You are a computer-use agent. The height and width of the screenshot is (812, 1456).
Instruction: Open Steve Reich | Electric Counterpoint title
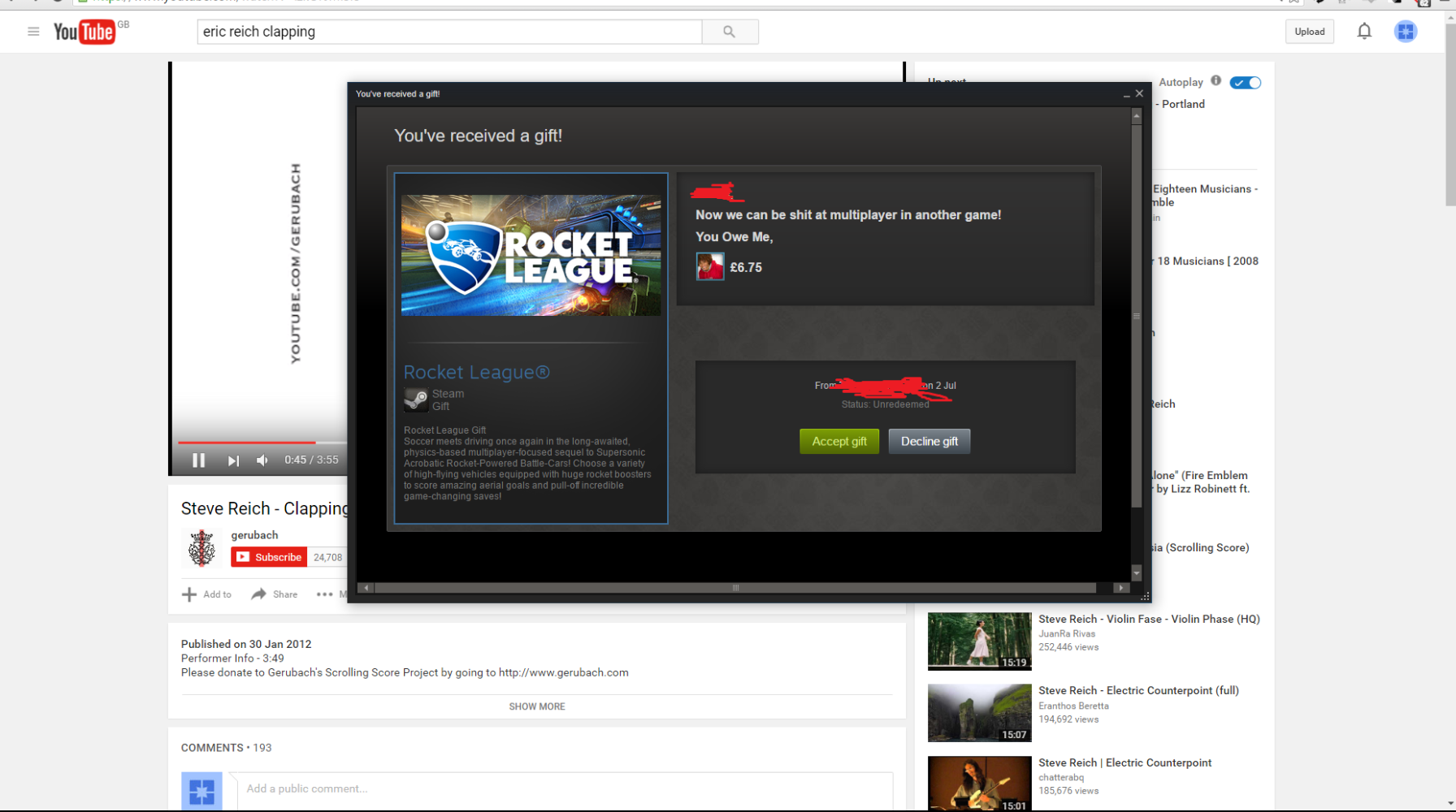[x=1124, y=762]
